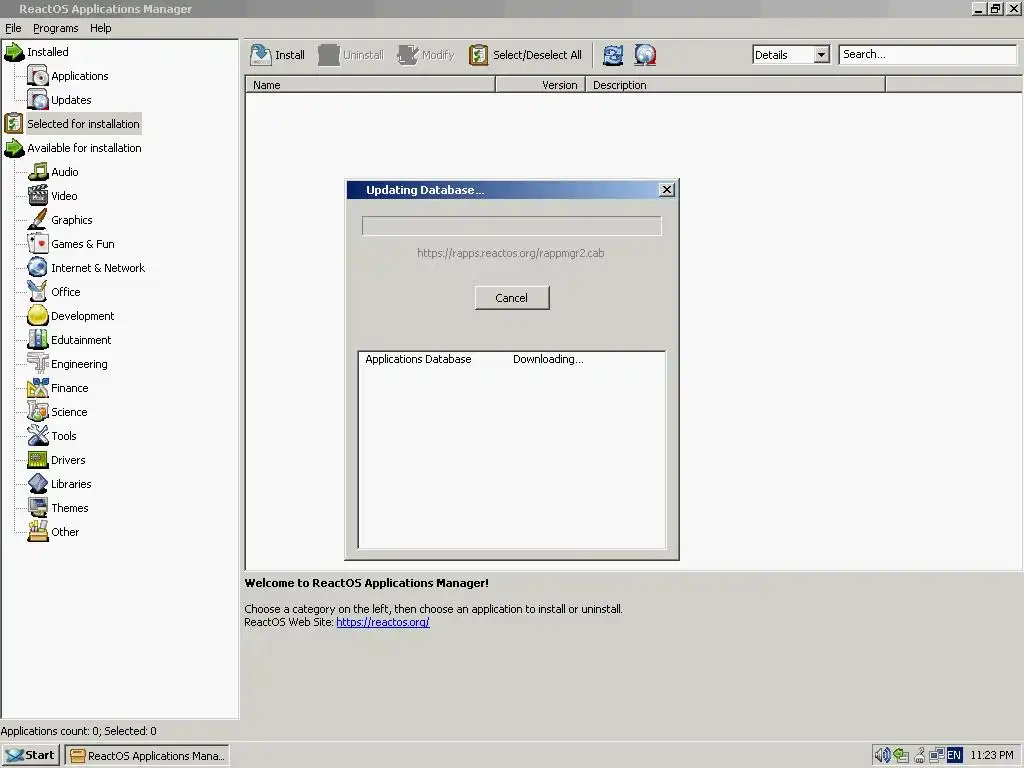Click the greyed Uninstall toolbar icon
The height and width of the screenshot is (768, 1024).
328,55
